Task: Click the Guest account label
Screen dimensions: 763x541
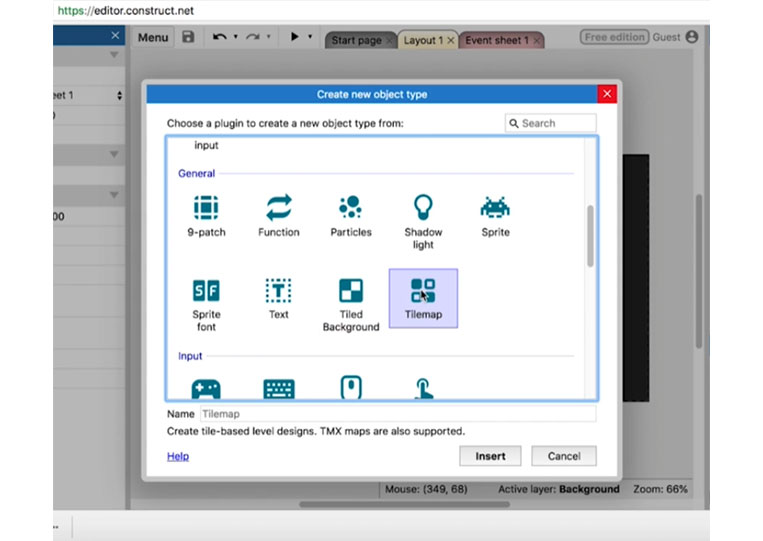Action: point(666,37)
